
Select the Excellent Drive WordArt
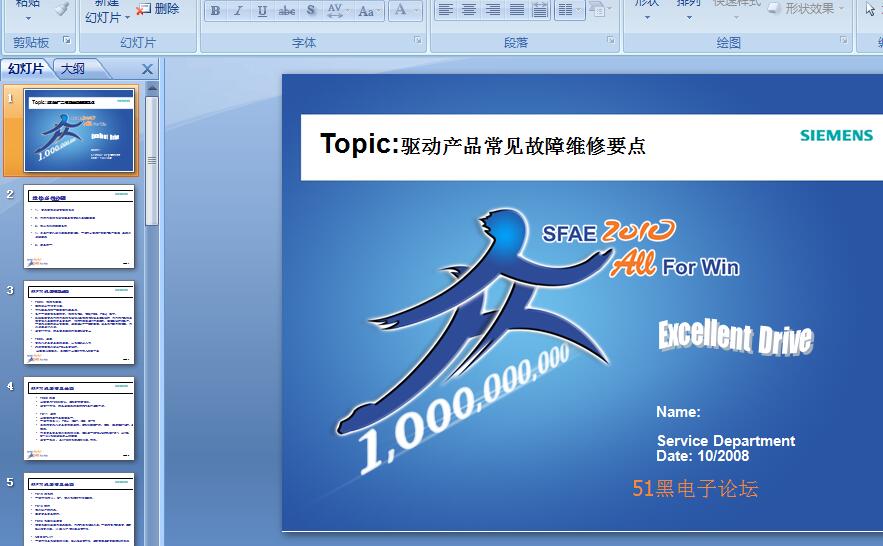point(736,337)
